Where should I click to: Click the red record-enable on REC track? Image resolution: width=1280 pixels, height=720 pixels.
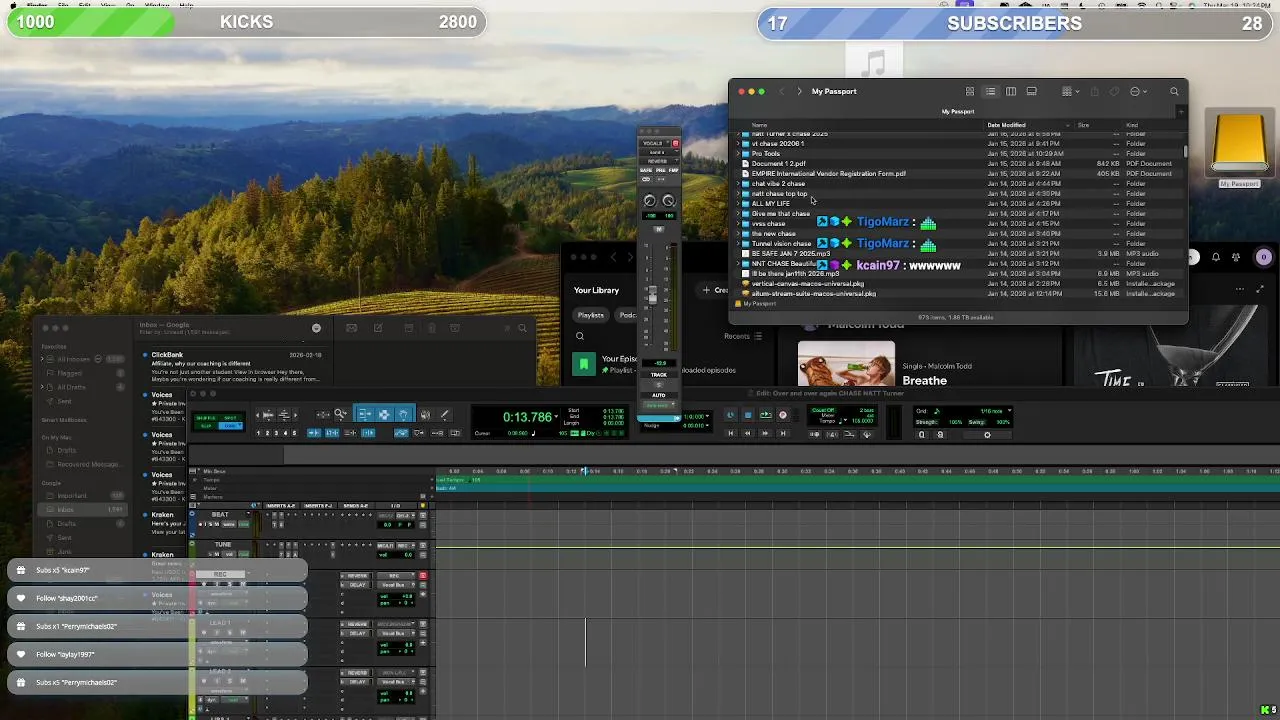click(422, 575)
